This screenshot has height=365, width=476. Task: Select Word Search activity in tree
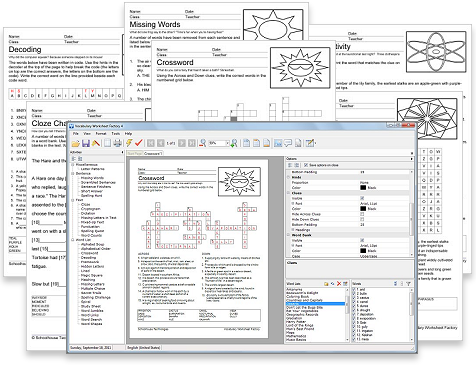click(92, 319)
